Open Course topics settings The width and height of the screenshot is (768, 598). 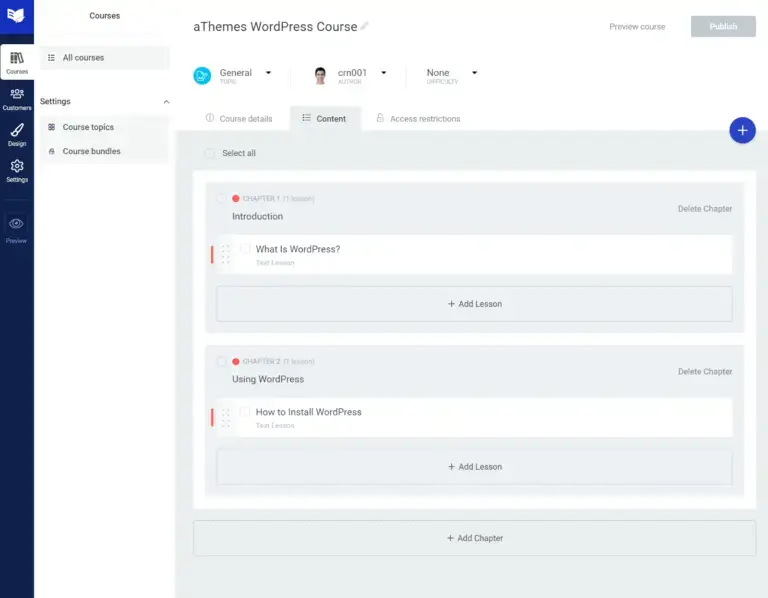pos(105,127)
